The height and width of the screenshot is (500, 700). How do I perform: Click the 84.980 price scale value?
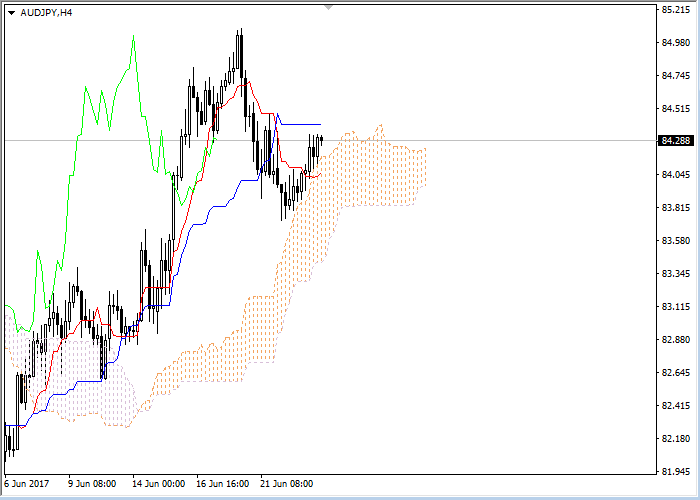(675, 42)
